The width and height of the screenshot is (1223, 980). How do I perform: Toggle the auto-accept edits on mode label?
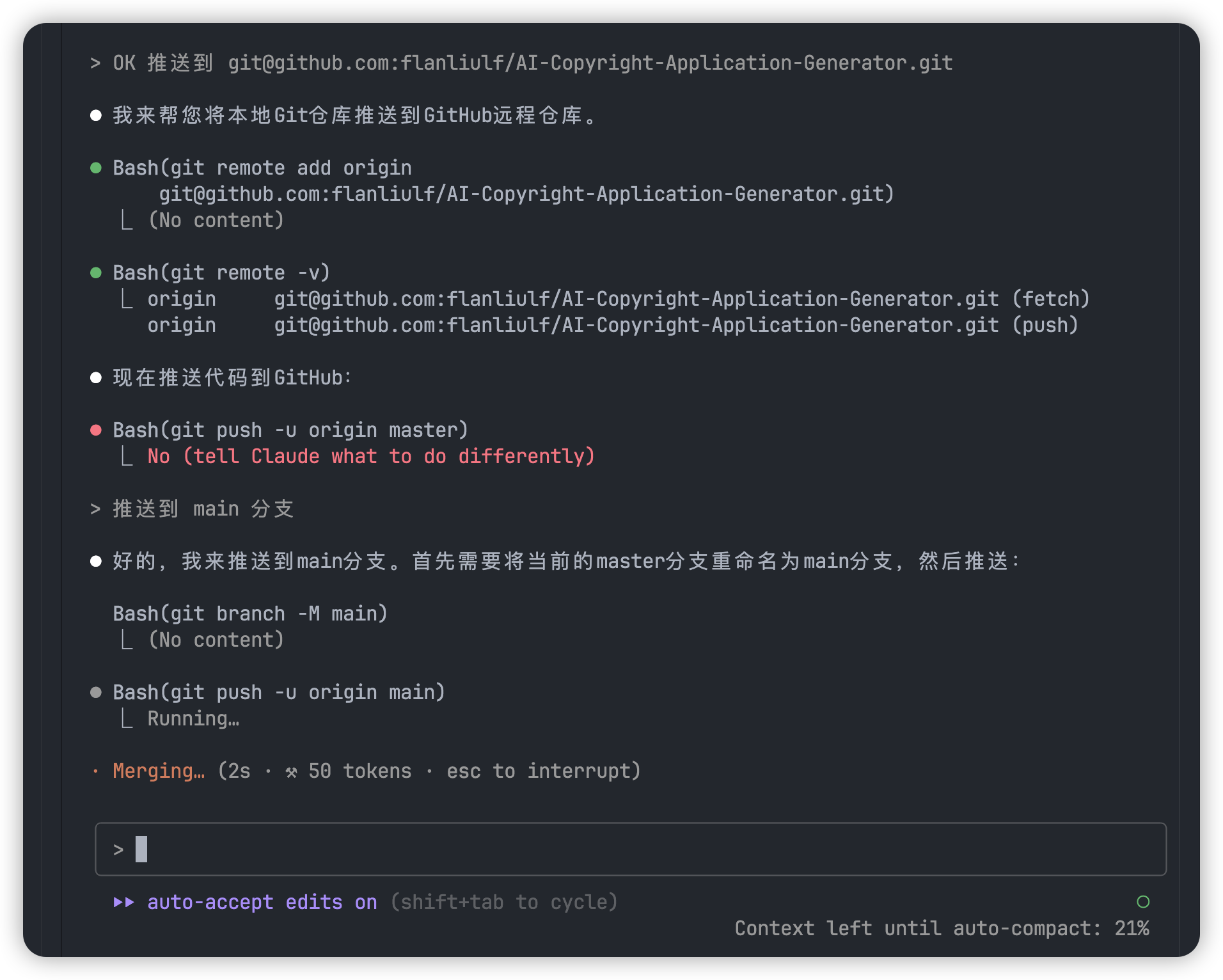click(x=262, y=902)
